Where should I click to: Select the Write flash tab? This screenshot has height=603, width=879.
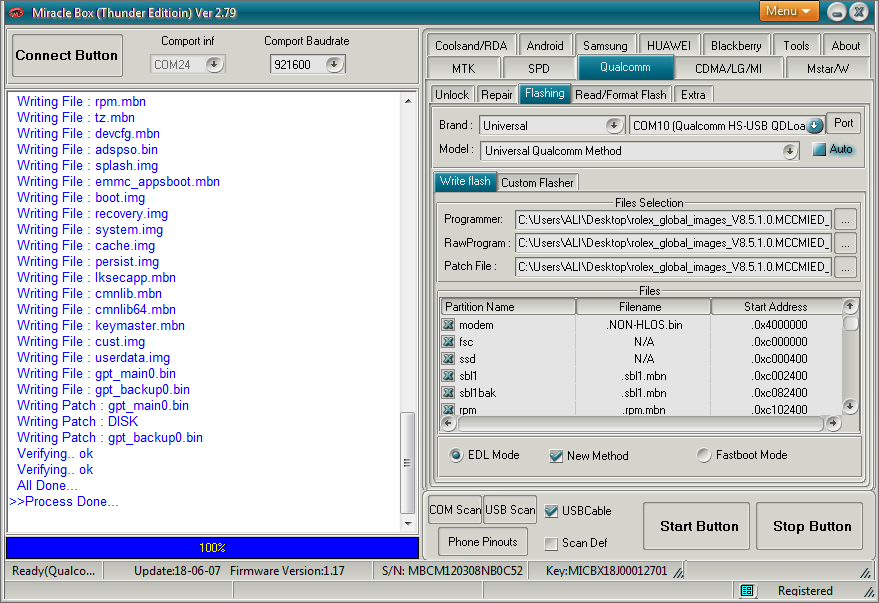(465, 182)
